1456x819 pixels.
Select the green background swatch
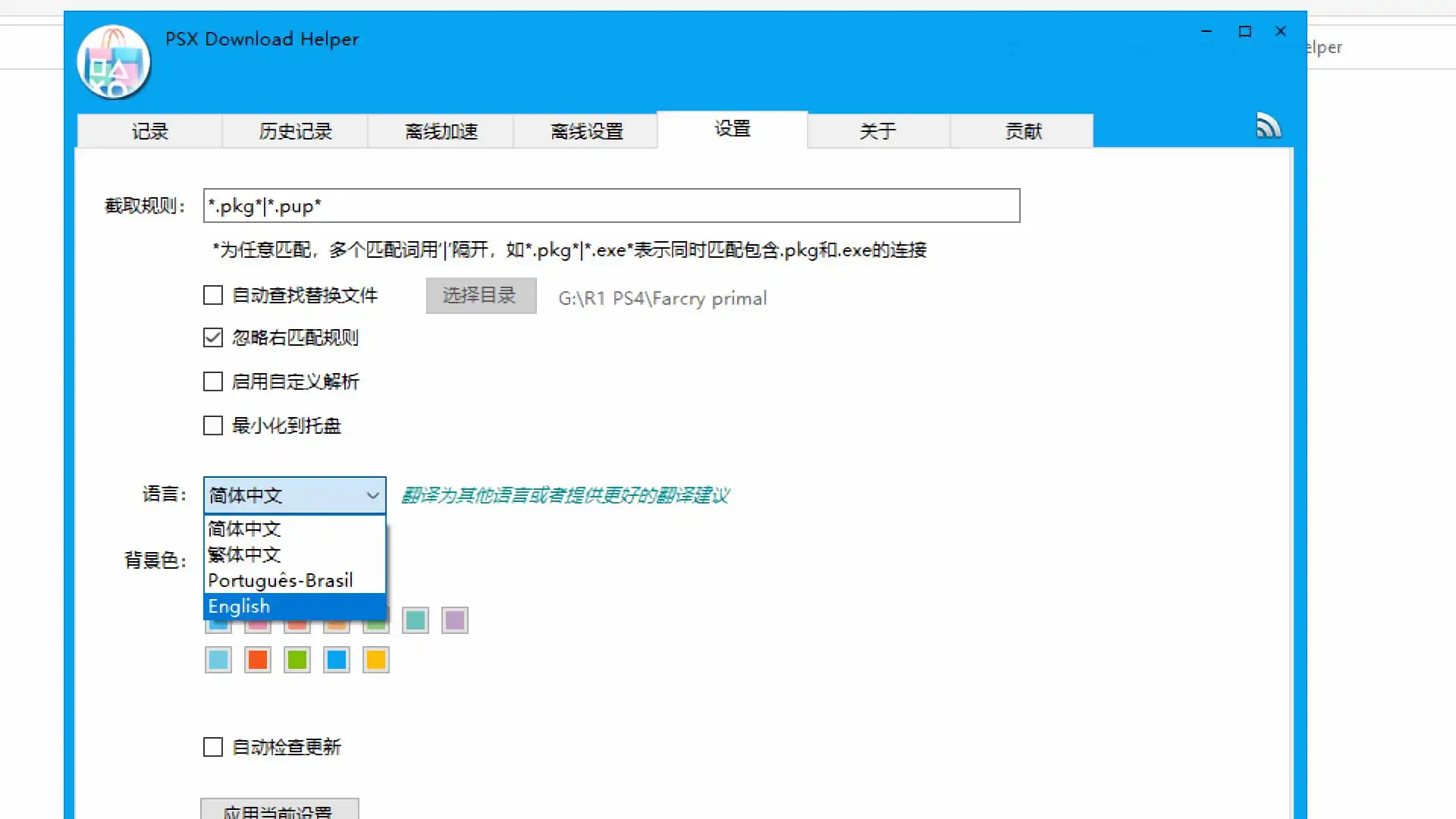[x=297, y=660]
